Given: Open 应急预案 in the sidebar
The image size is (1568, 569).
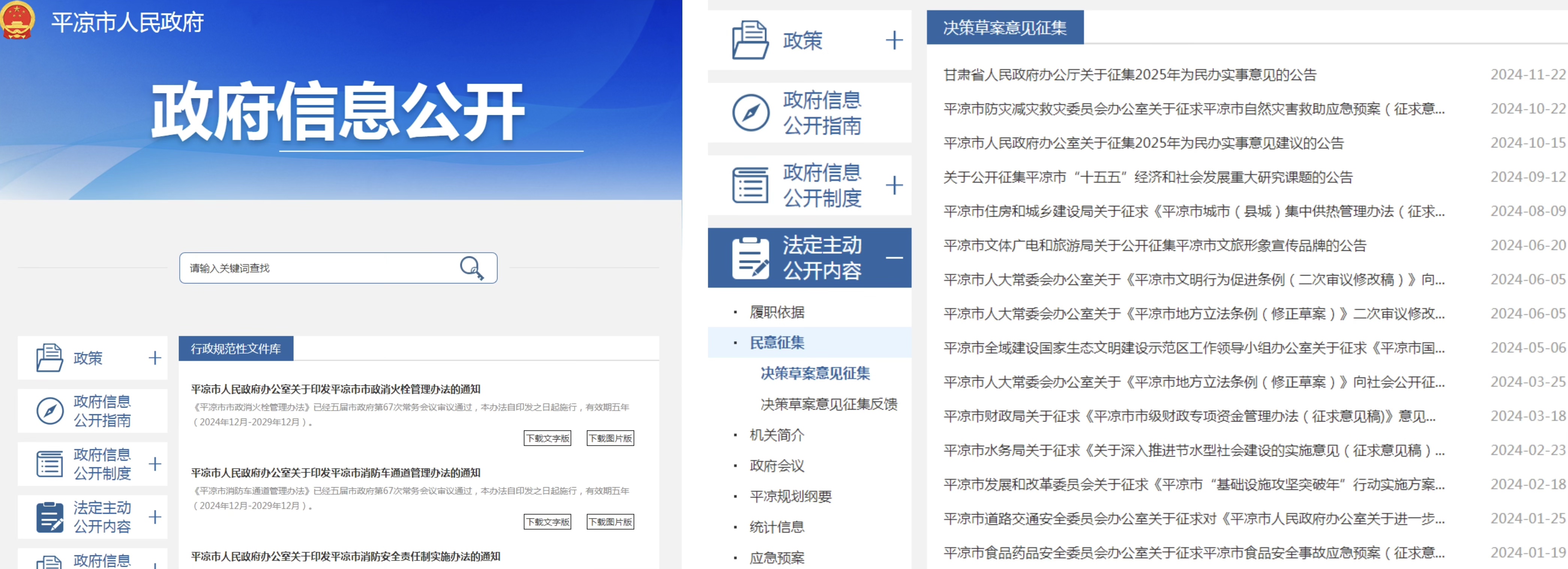Looking at the screenshot, I should click(777, 557).
